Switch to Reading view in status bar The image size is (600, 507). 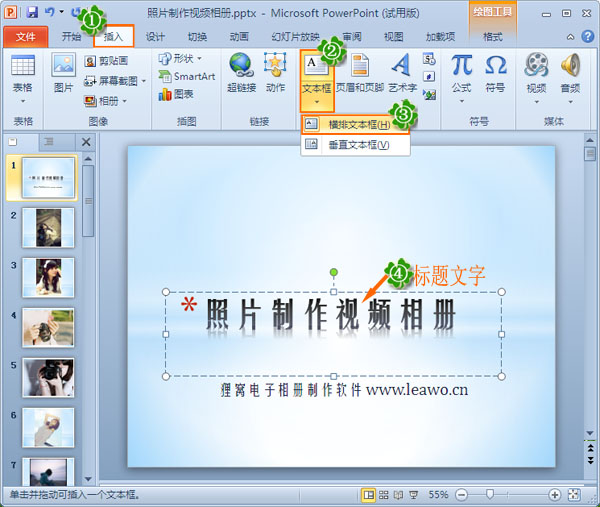(x=398, y=495)
